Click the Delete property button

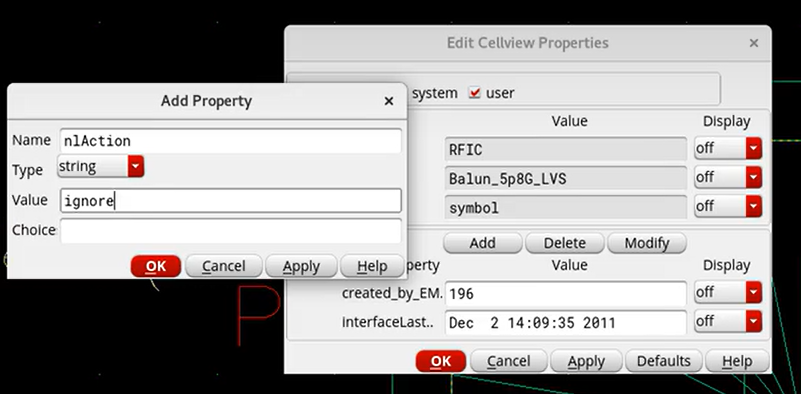point(564,243)
